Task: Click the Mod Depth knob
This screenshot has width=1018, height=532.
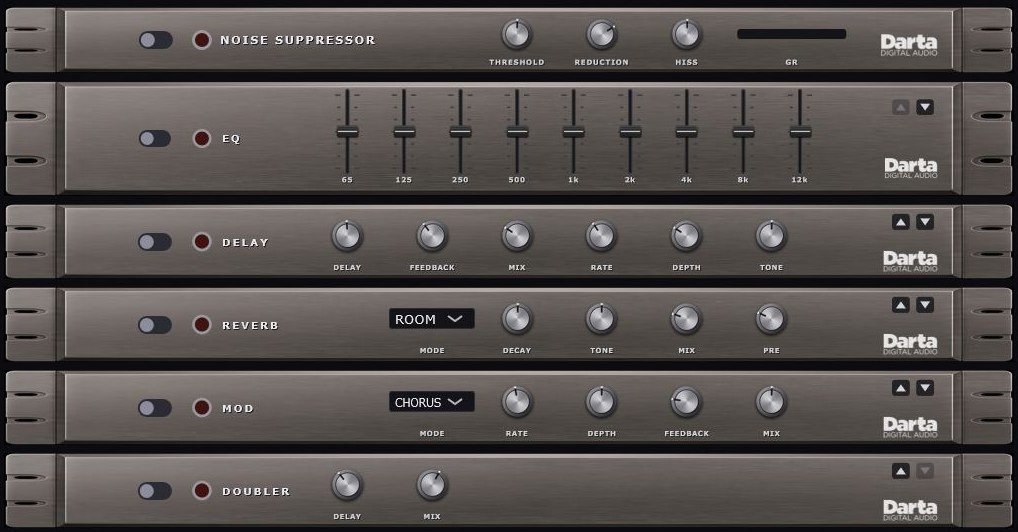Action: (x=602, y=403)
